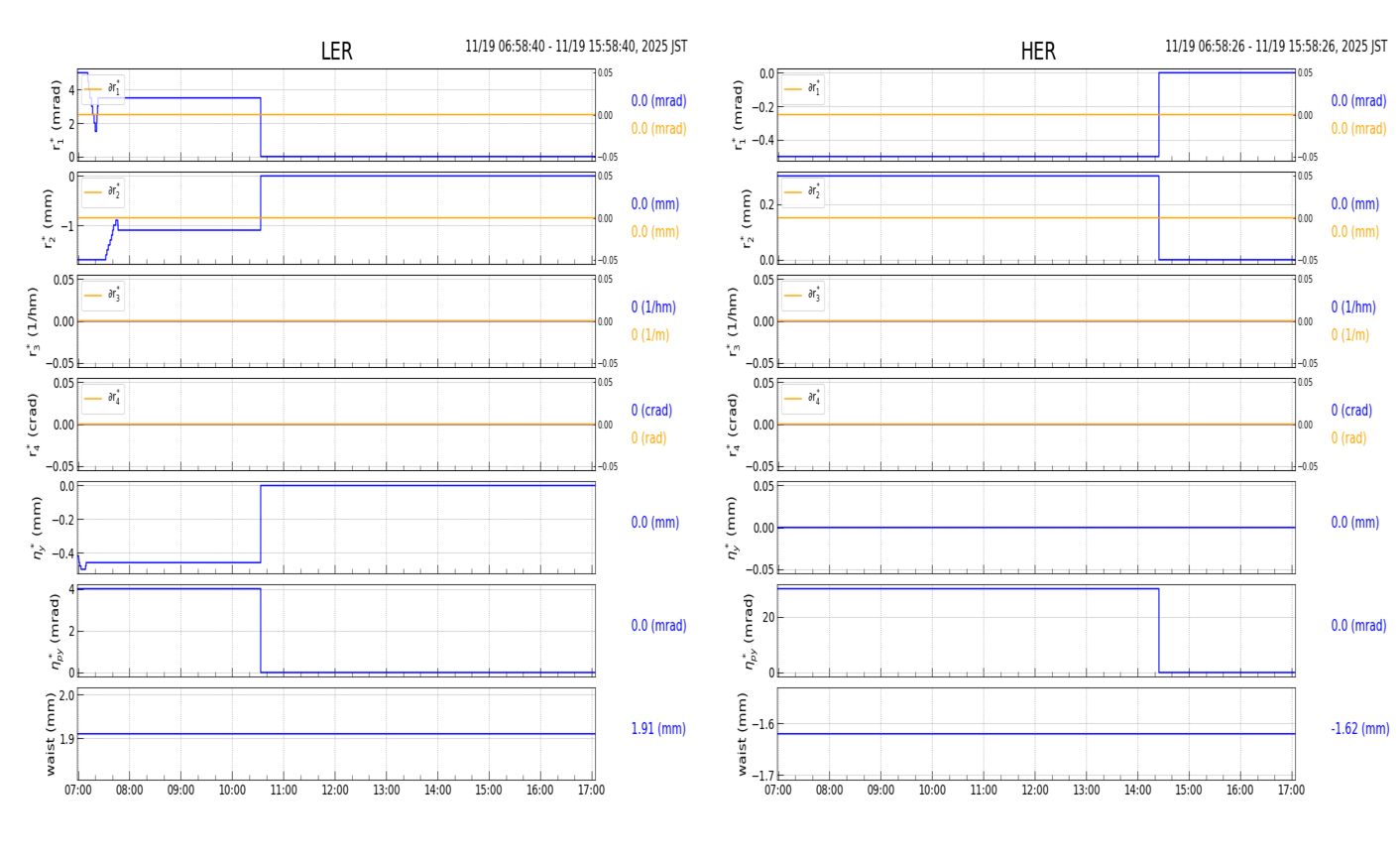The height and width of the screenshot is (857, 1400).
Task: Click the HER r3* (1/hm) axis label
Action: [x=733, y=321]
